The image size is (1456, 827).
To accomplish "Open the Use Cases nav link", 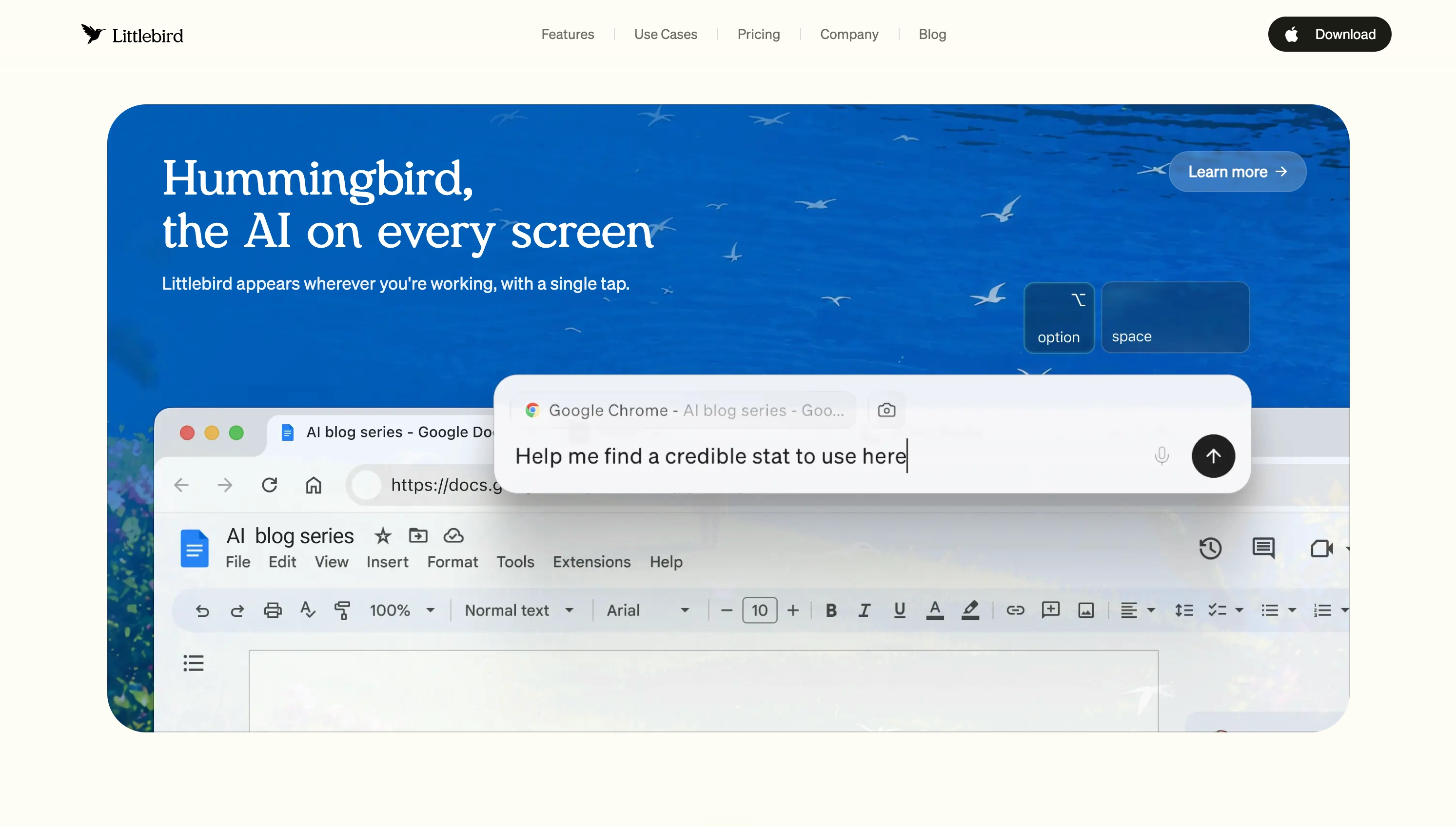I will pos(666,34).
